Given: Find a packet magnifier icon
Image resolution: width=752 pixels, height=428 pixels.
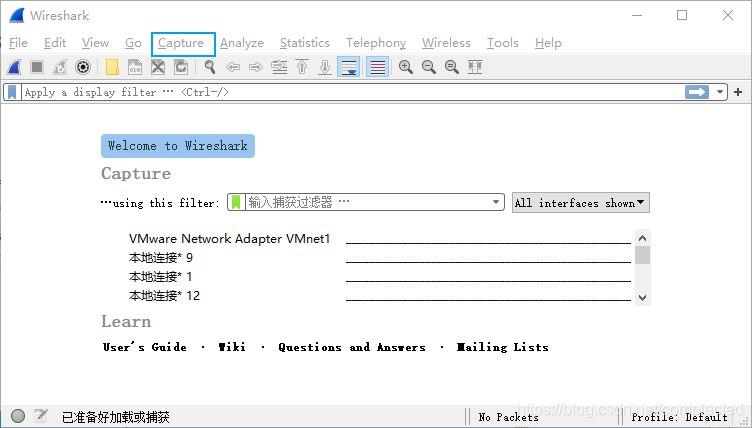Looking at the screenshot, I should (x=210, y=67).
